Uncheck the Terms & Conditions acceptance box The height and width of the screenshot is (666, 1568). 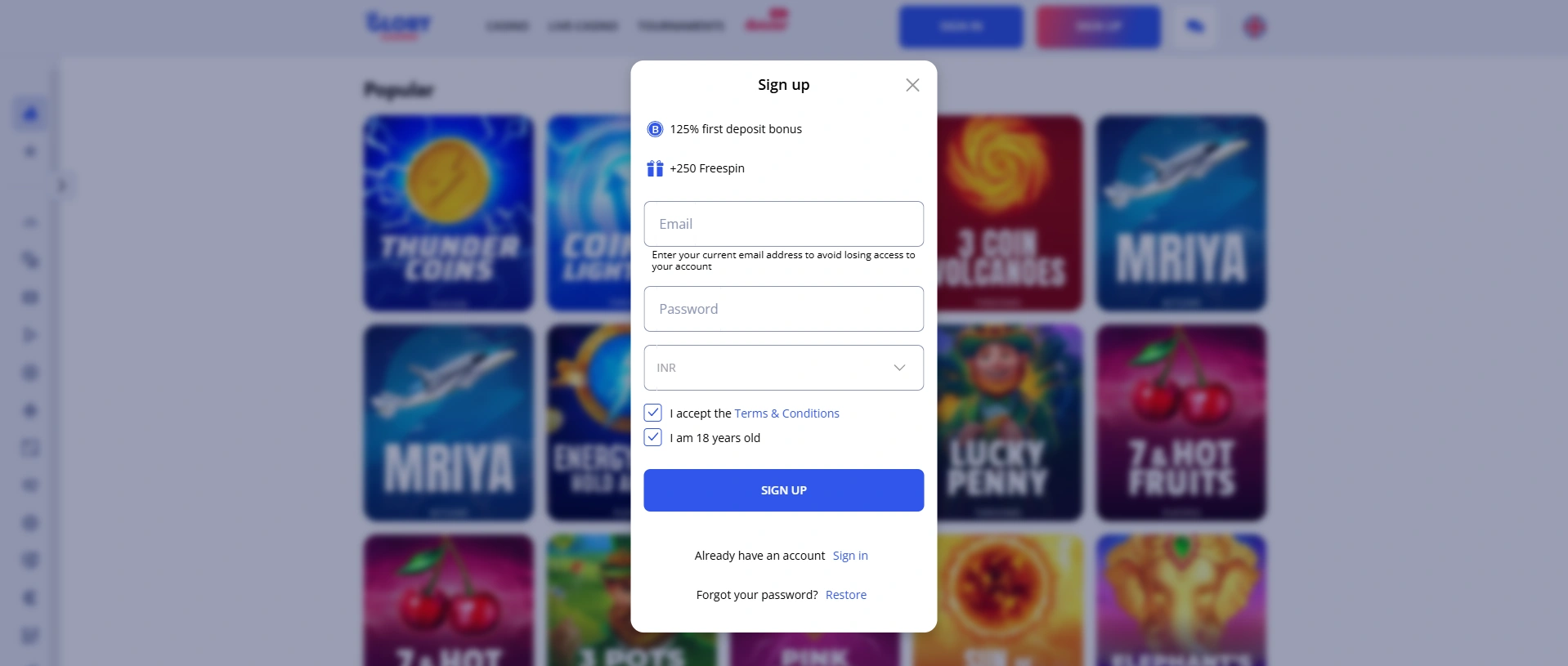tap(652, 413)
